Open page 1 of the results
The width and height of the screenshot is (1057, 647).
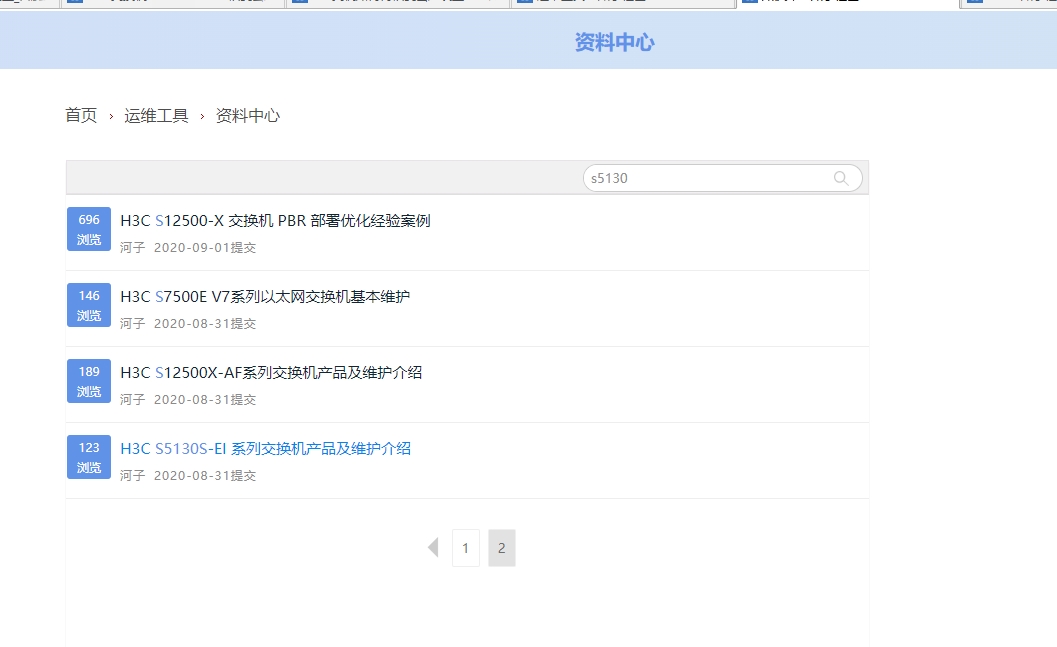point(466,548)
